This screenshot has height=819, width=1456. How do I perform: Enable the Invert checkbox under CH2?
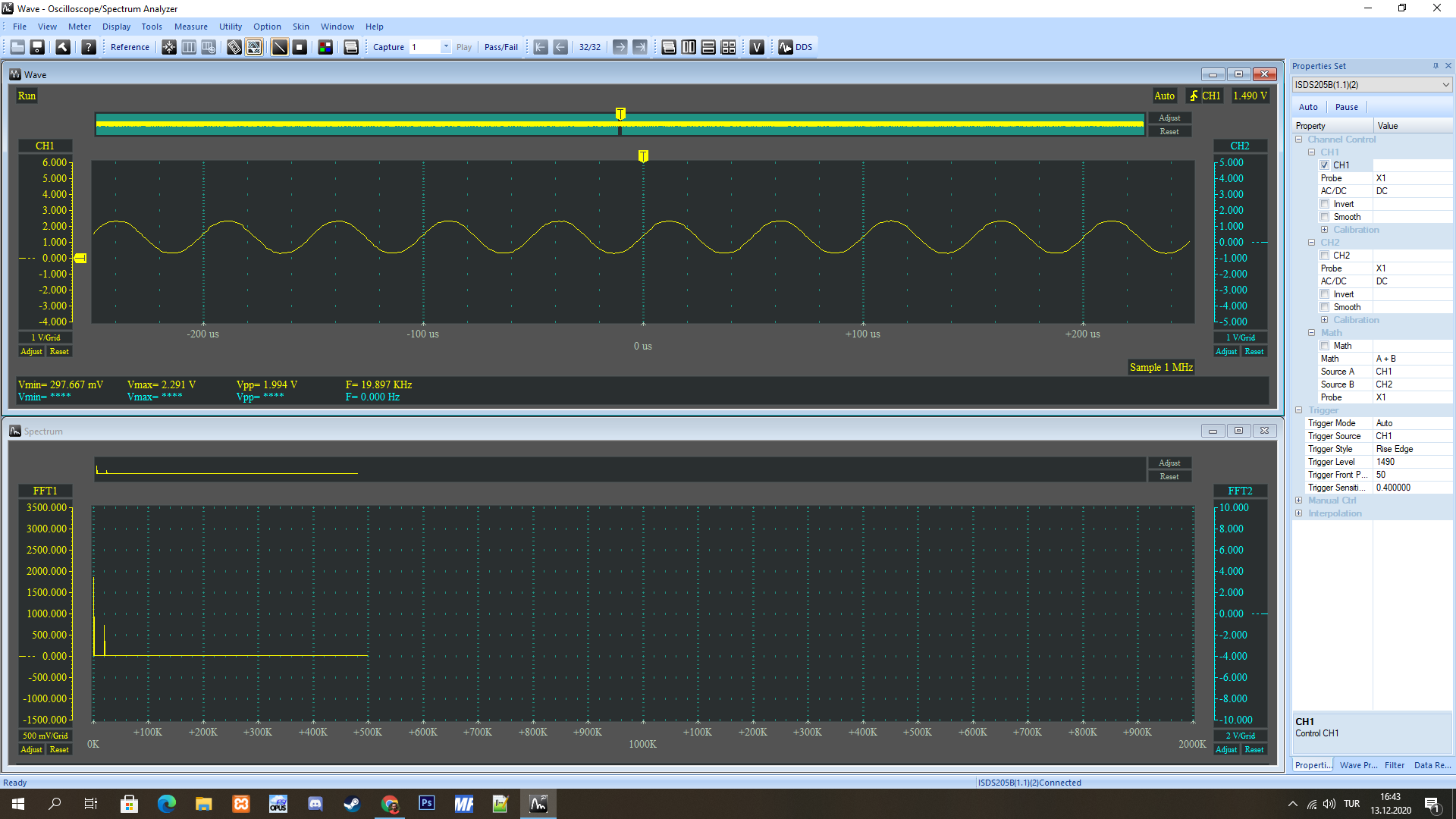[x=1325, y=294]
